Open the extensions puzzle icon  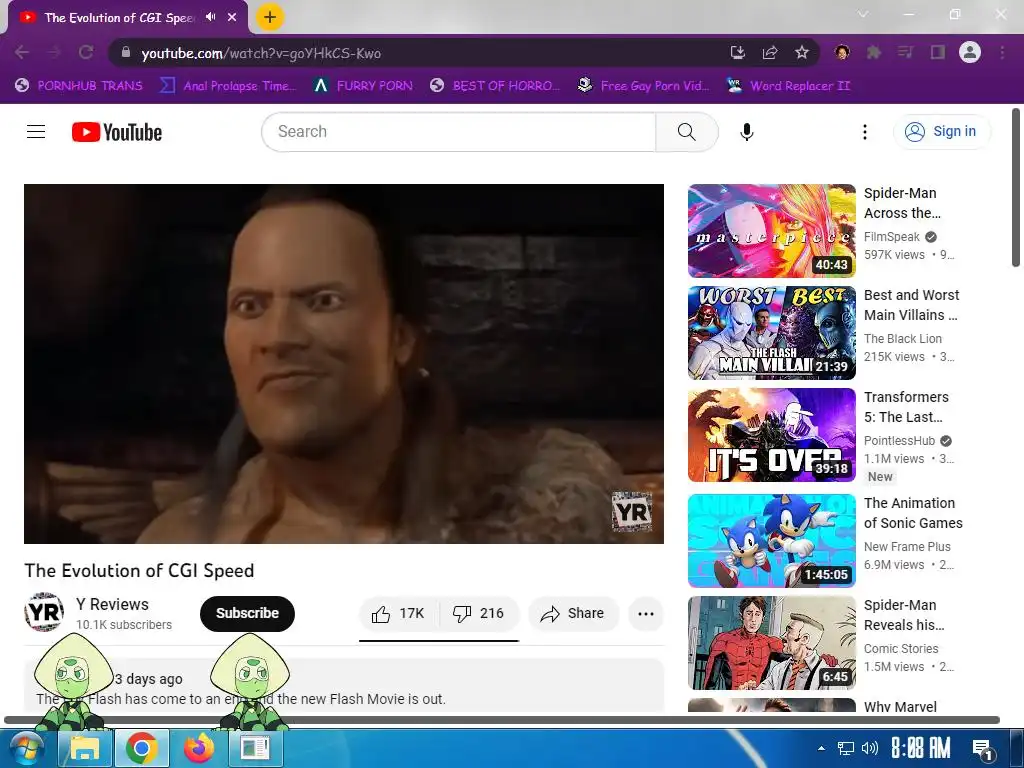pyautogui.click(x=874, y=52)
